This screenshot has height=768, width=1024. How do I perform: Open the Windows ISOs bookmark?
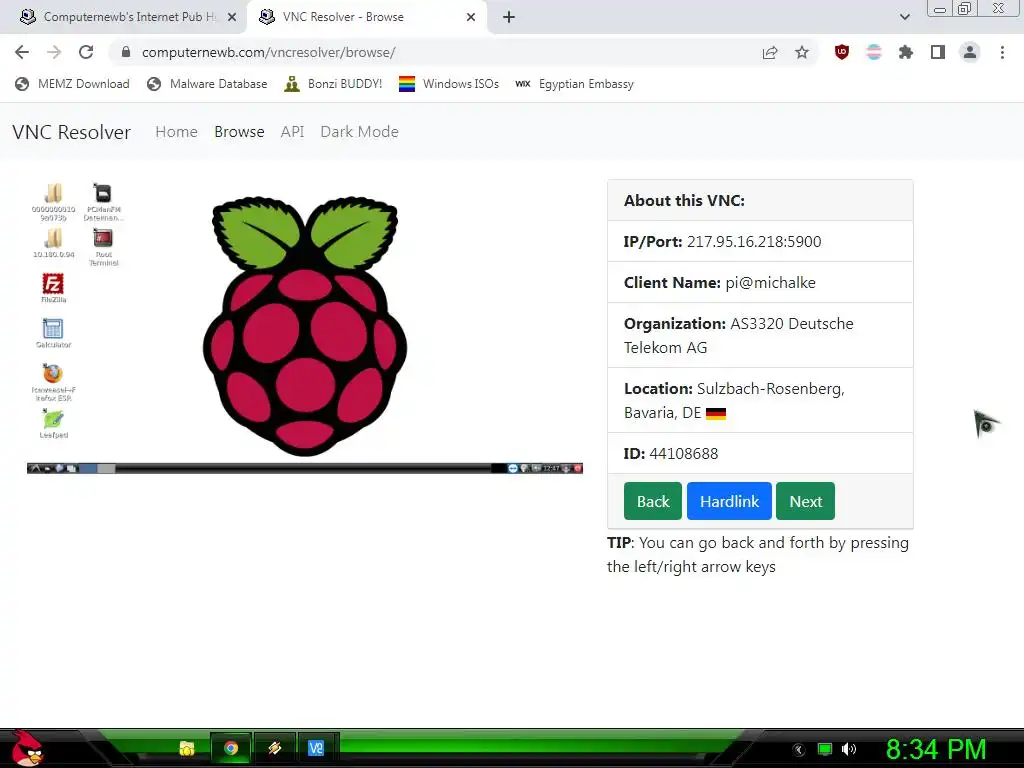(x=449, y=84)
